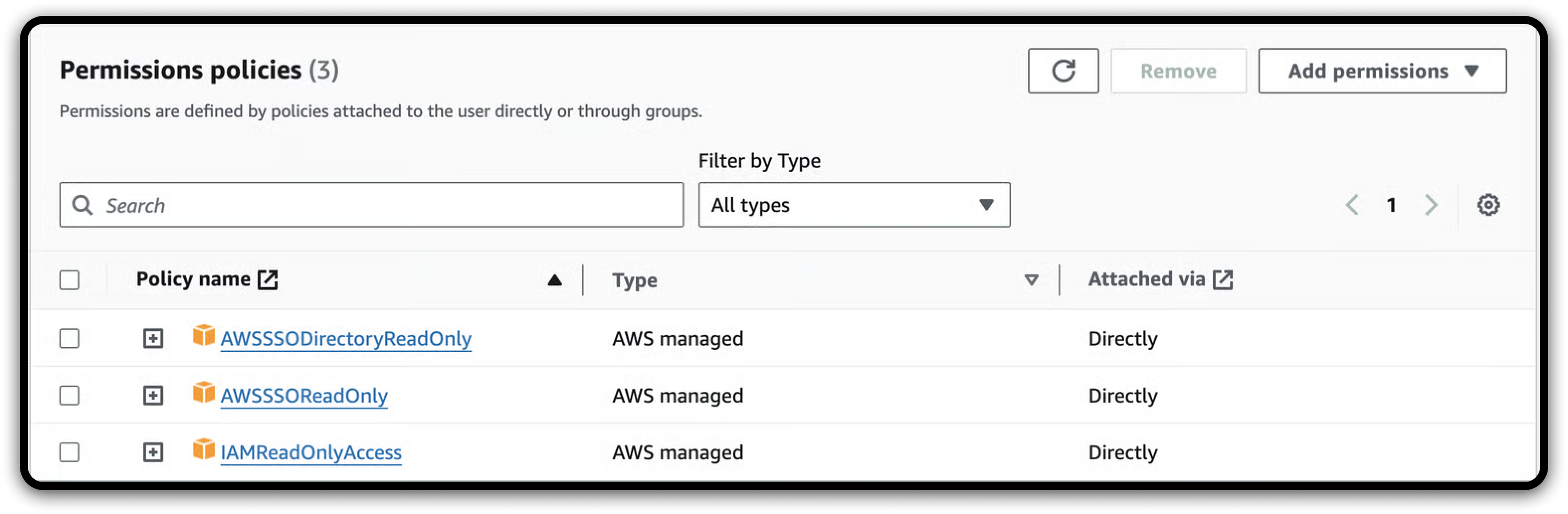
Task: Open the table preferences gear icon
Action: 1488,205
